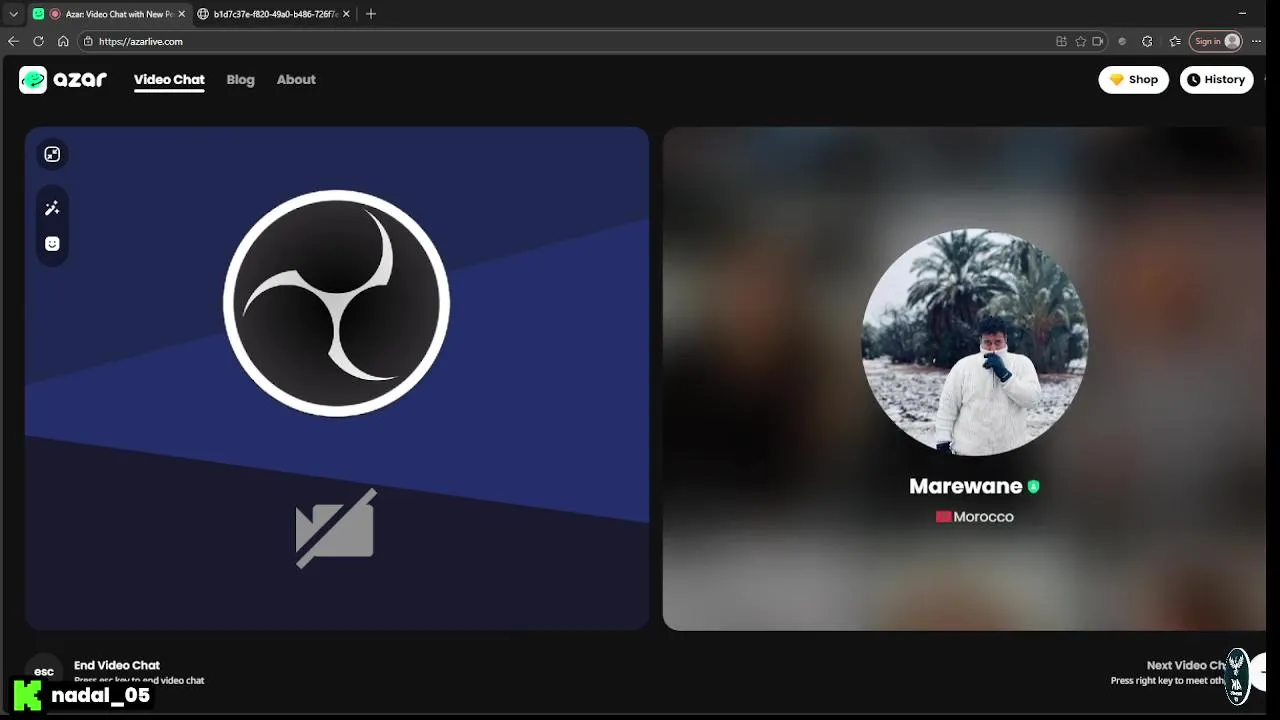The width and height of the screenshot is (1280, 720).
Task: Click the OBS logo in own video panel
Action: (336, 303)
